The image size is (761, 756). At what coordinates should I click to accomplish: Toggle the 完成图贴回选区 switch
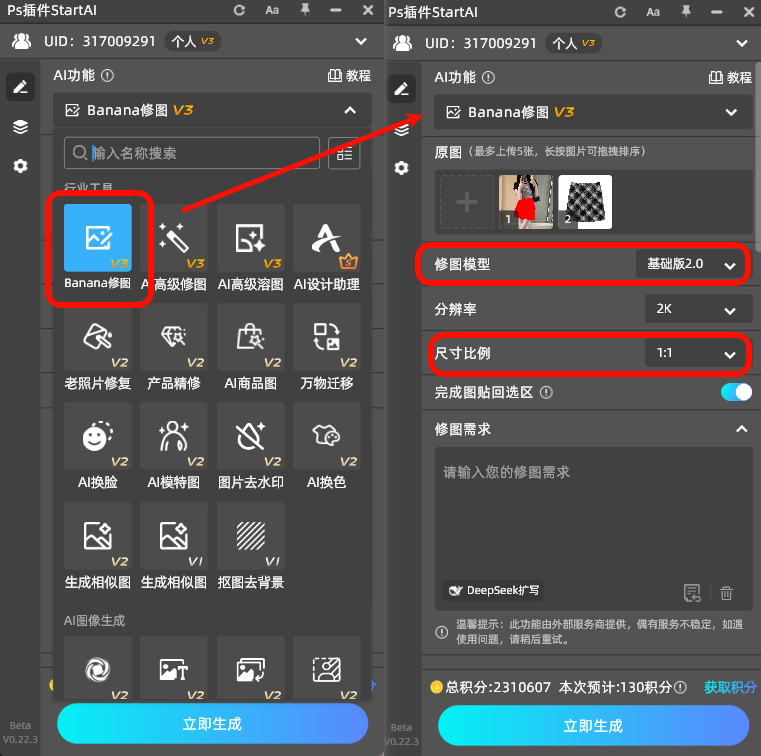tap(736, 392)
